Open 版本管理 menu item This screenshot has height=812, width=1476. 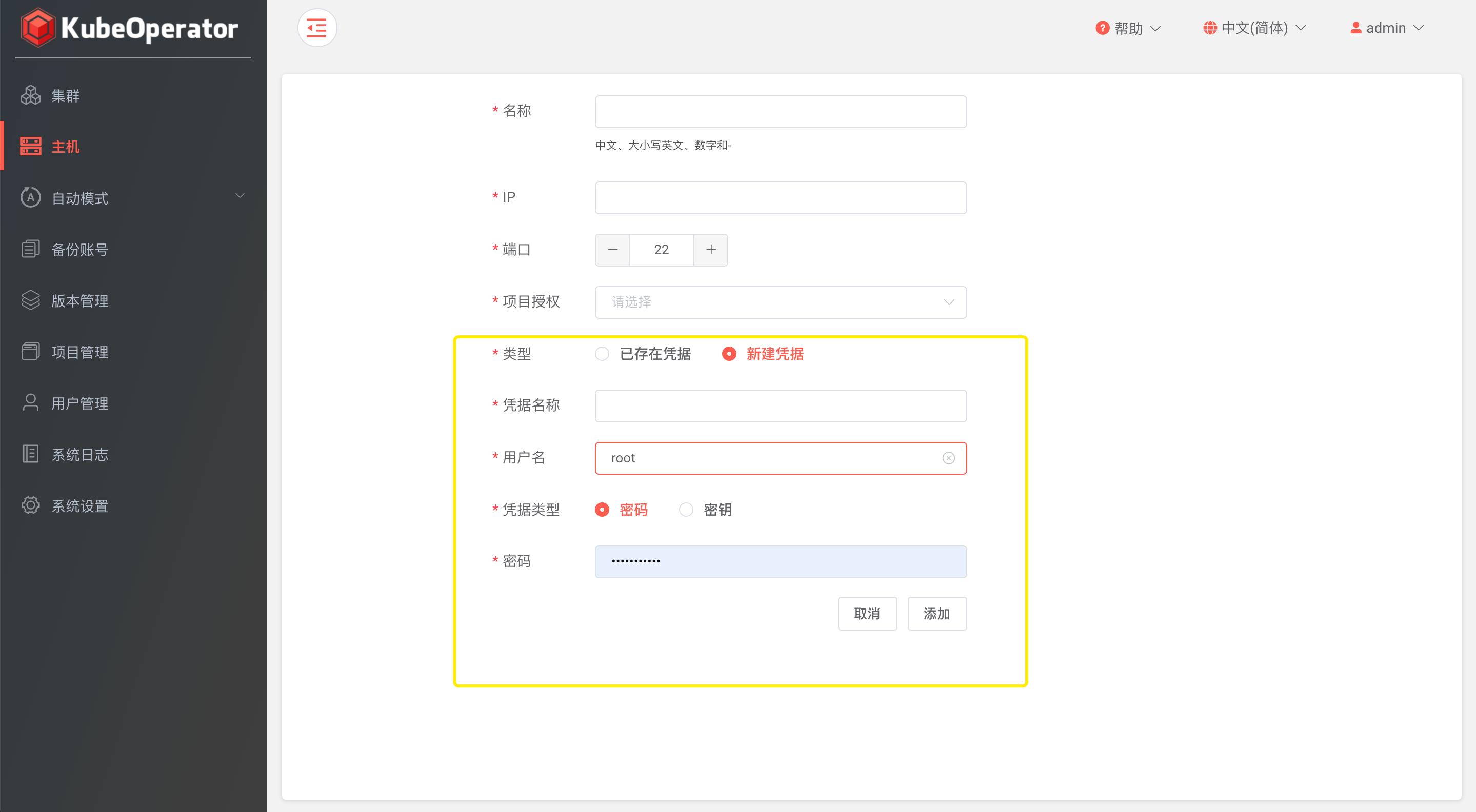tap(133, 300)
